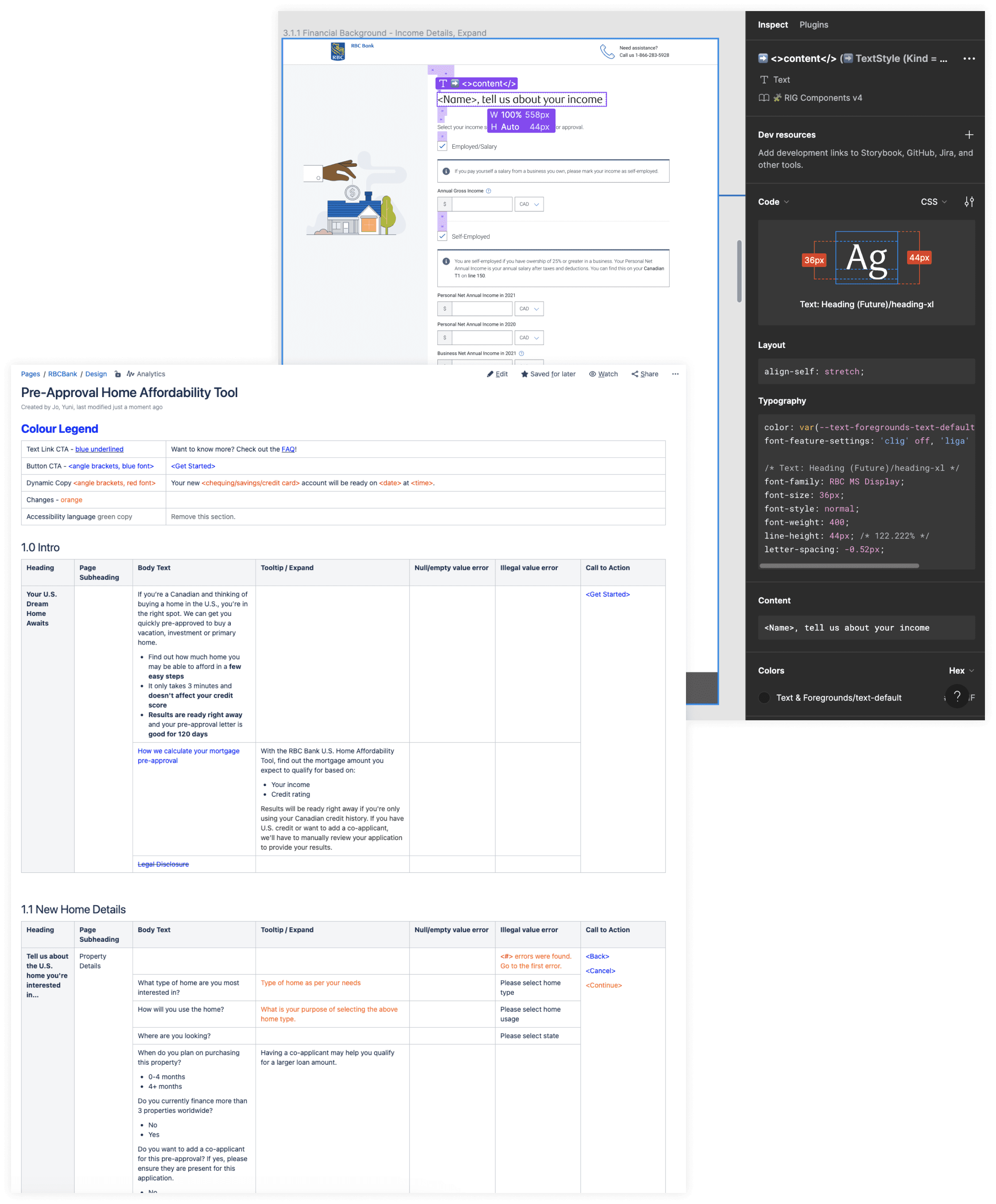Select the Inspect tab

(x=772, y=25)
